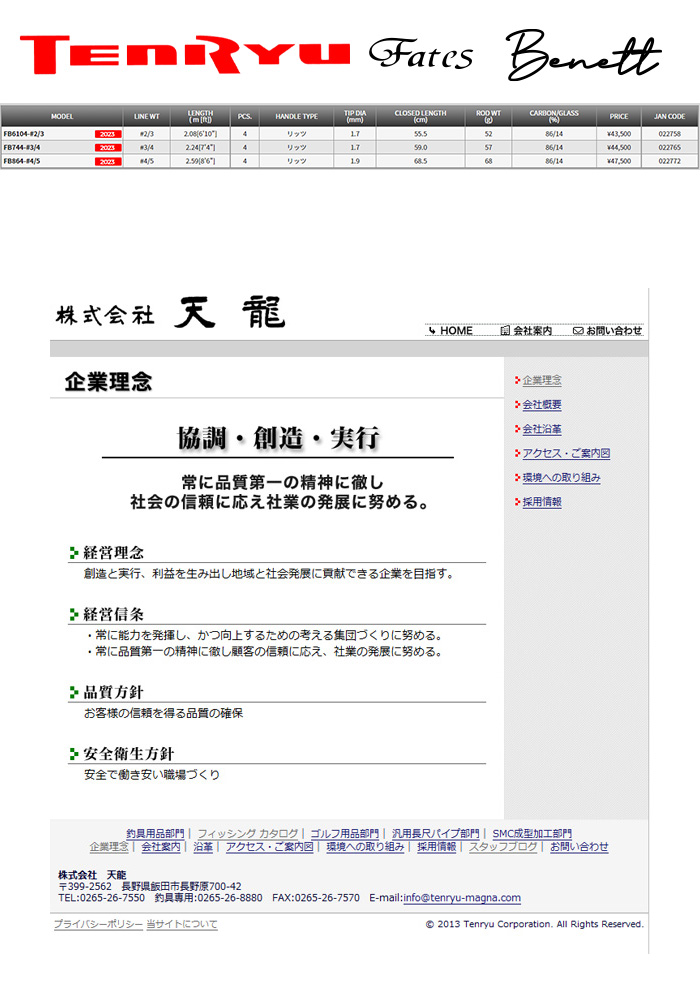Click the envelope icon beside お問い合わせ in the top navigation
Screen dimensions: 700x1000
tap(578, 331)
